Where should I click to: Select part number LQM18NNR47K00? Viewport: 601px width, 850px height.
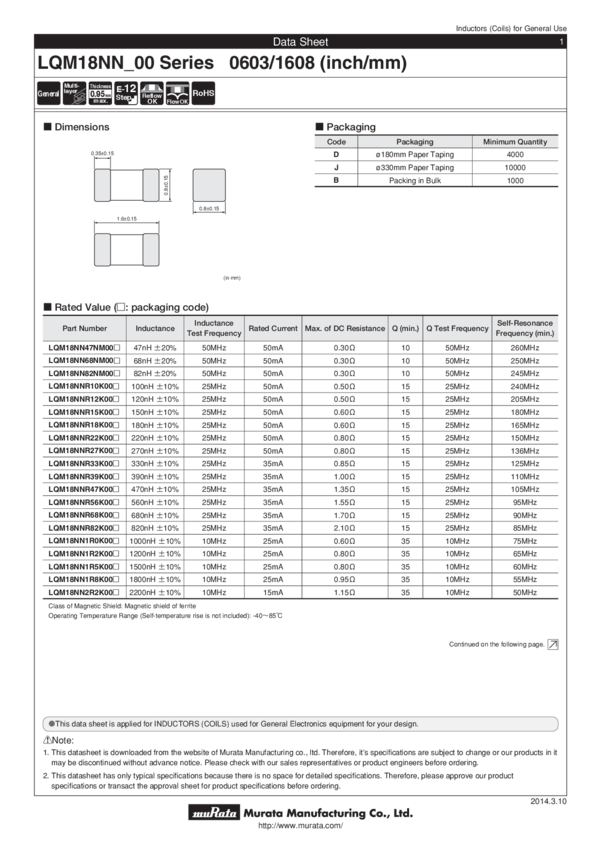(x=84, y=490)
